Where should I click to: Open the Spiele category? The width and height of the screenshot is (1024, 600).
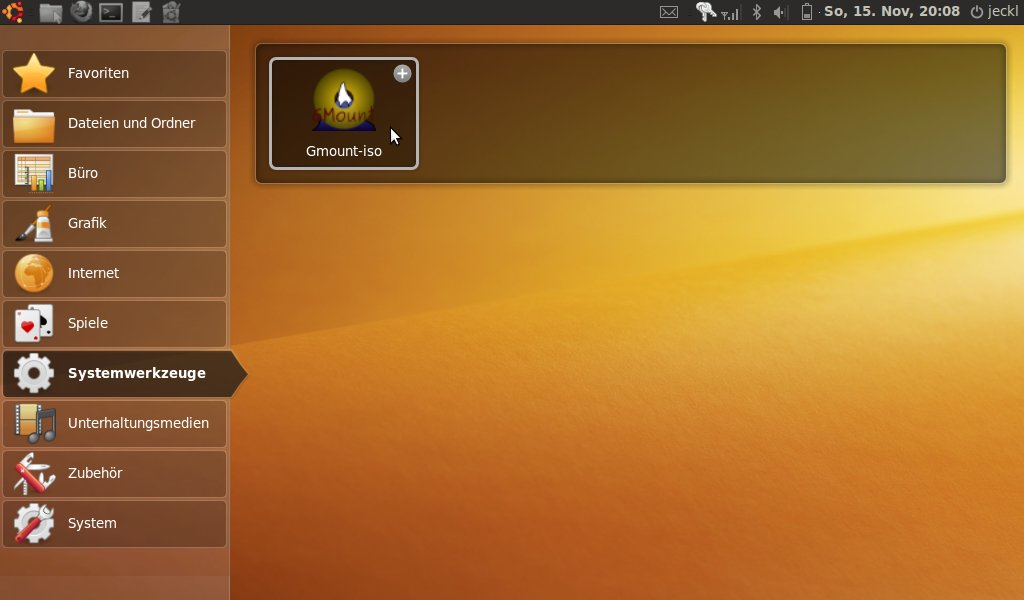pos(115,324)
